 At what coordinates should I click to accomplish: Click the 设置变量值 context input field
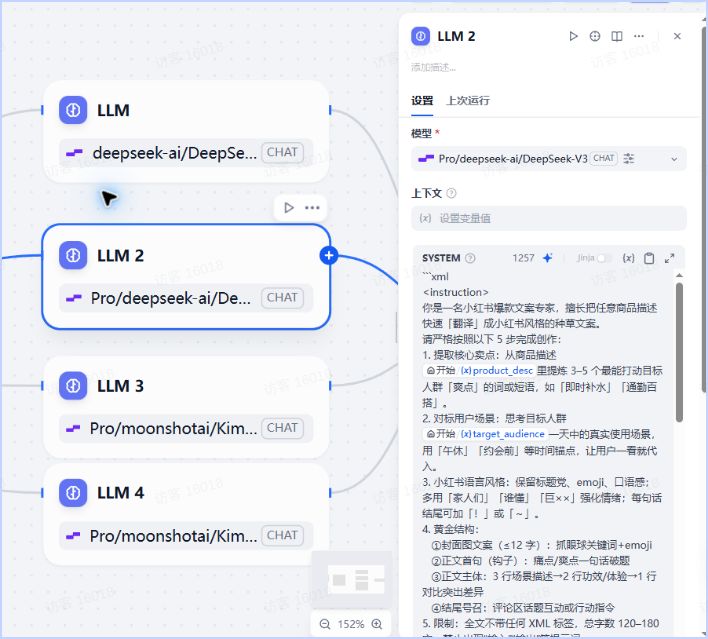click(549, 218)
